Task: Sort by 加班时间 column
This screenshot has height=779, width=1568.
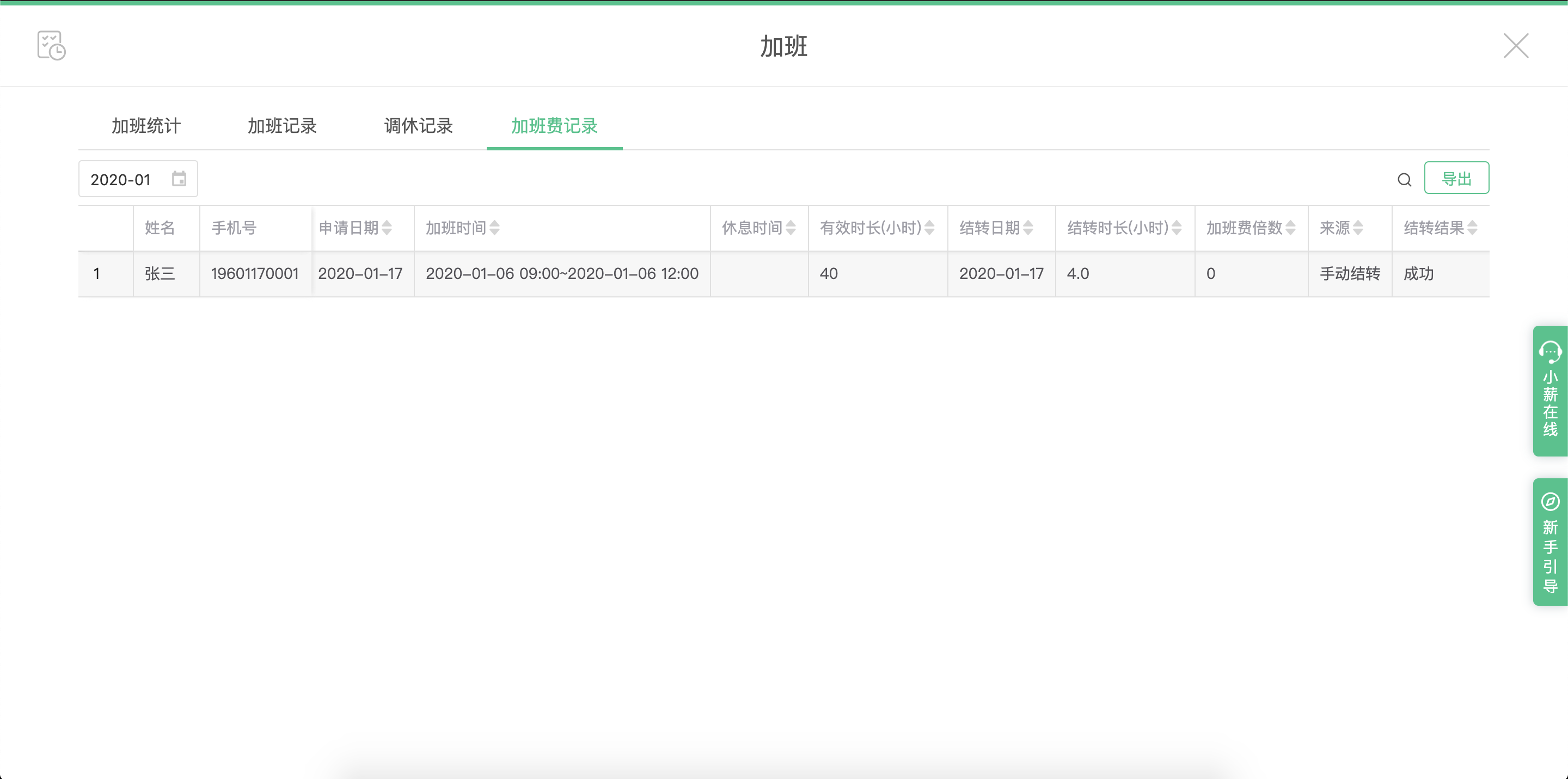Action: pos(494,228)
